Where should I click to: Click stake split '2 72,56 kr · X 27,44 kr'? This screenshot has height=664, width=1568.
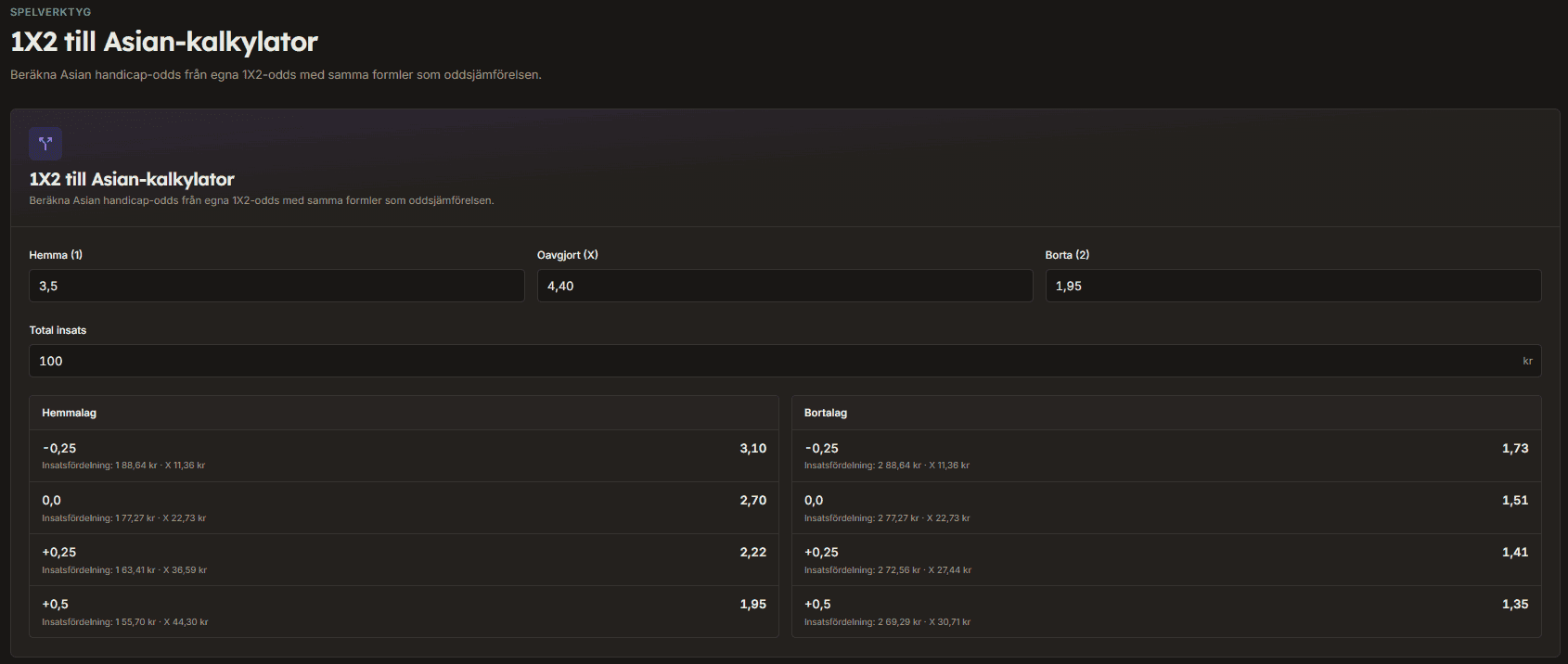coord(925,570)
